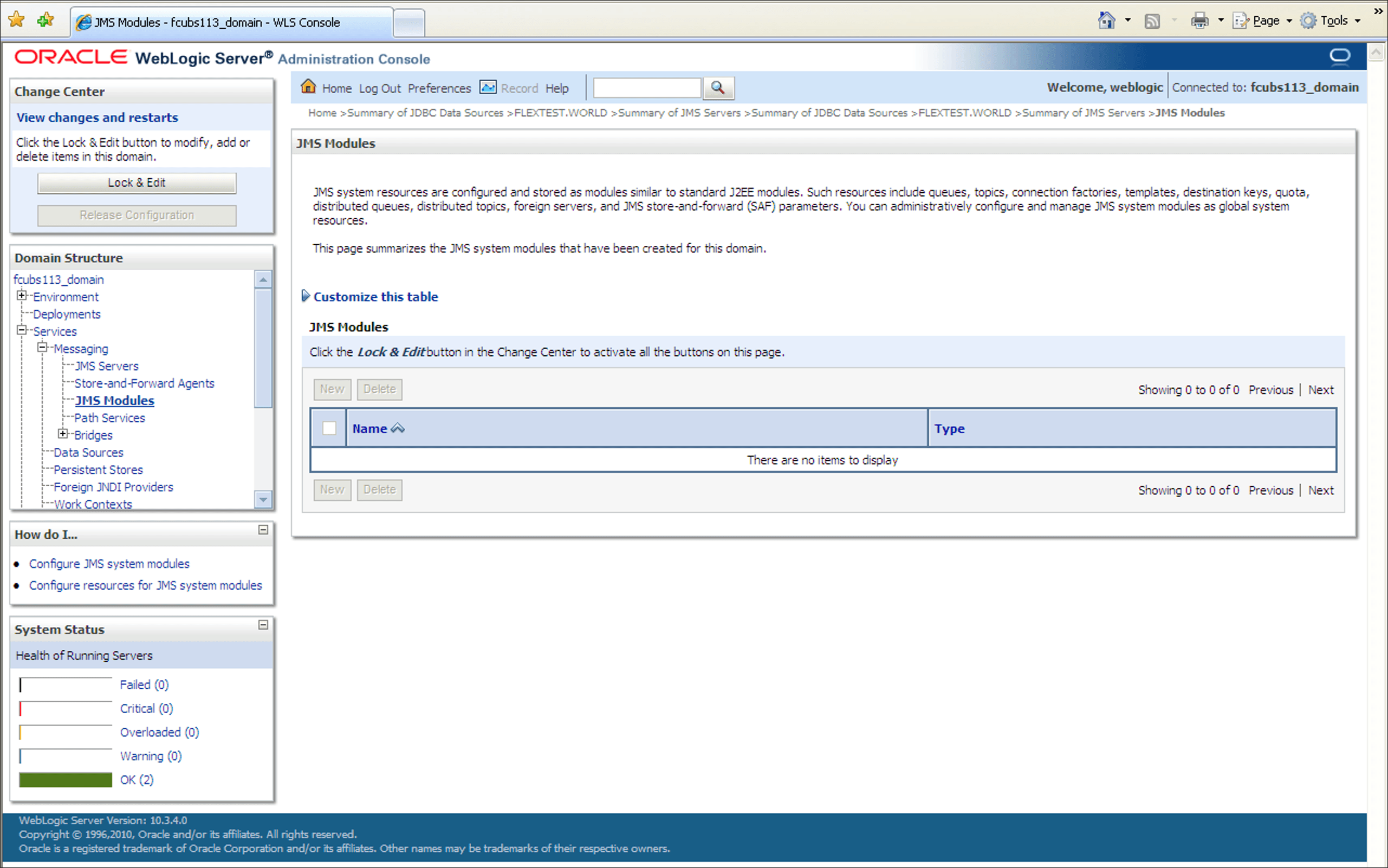The image size is (1388, 868).
Task: Click the browser print icon
Action: point(1199,21)
